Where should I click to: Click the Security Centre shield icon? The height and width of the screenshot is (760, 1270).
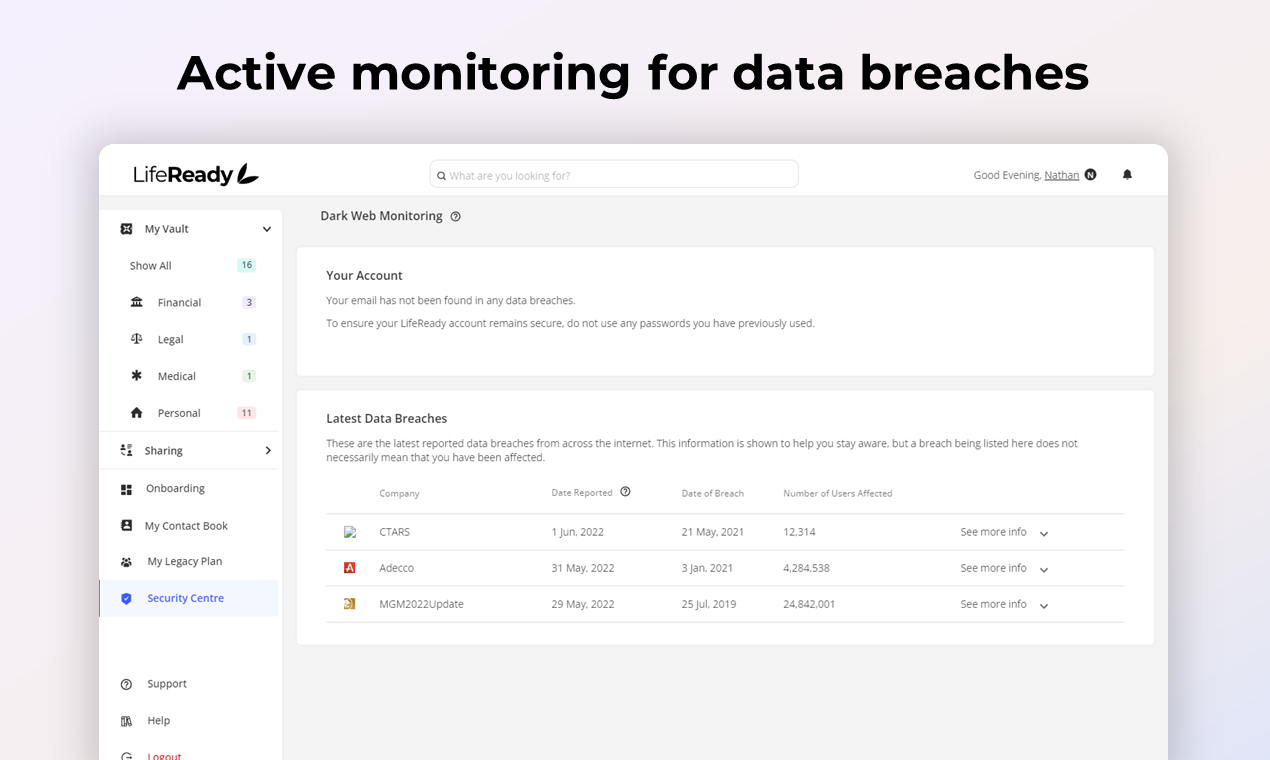coord(126,598)
